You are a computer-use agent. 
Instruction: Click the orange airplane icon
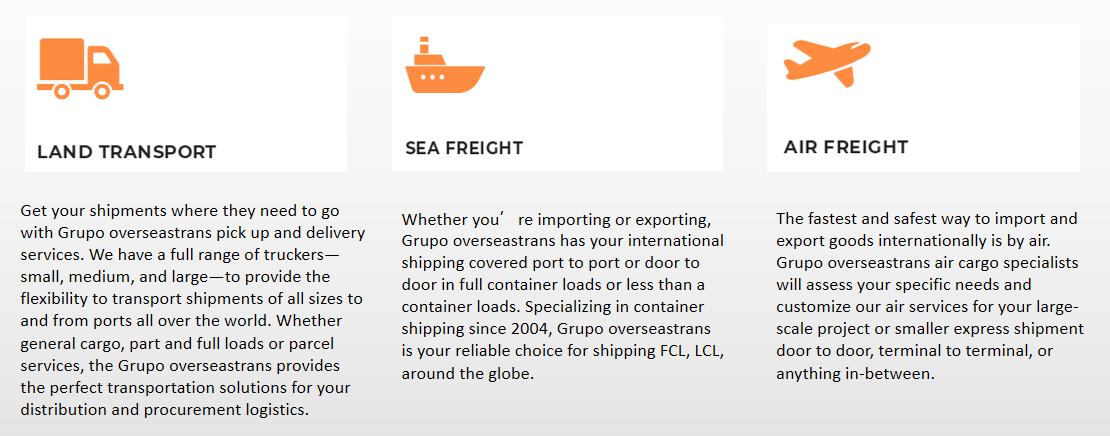[x=827, y=63]
